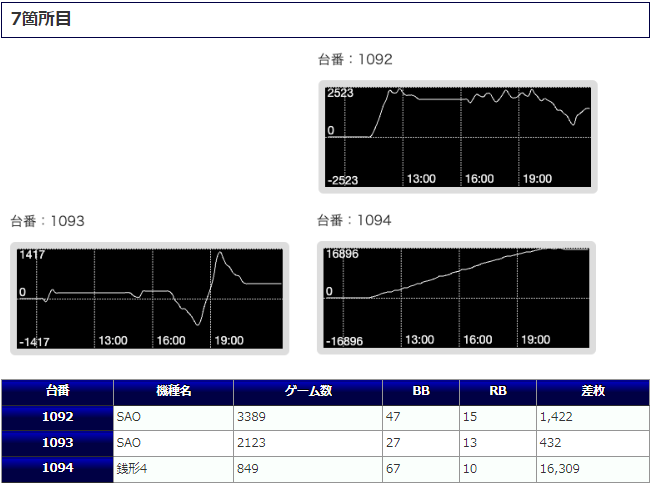Image resolution: width=652 pixels, height=490 pixels.
Task: Click the 1417 max label on graph 1093
Action: click(x=32, y=255)
